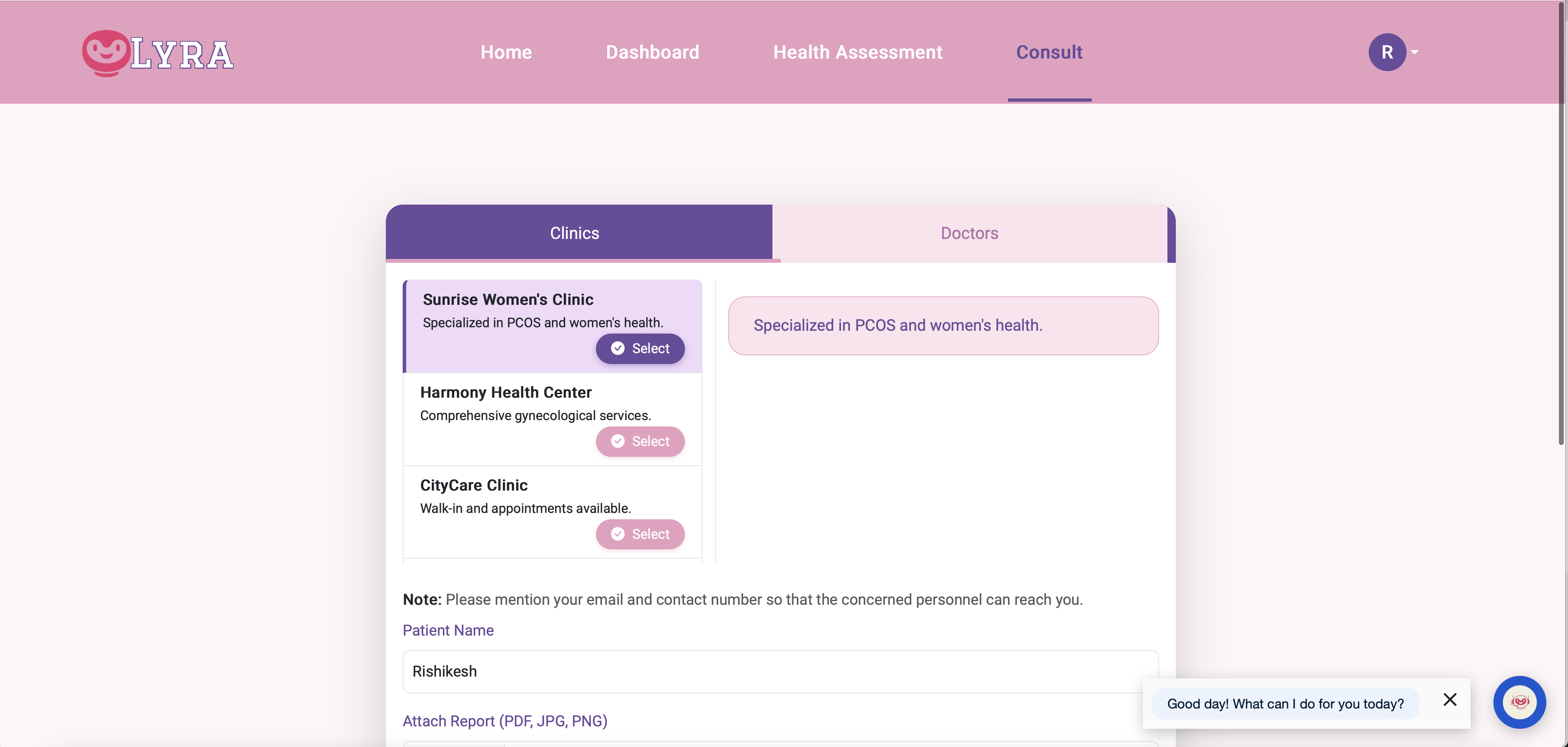Expand the profile dropdown arrow
This screenshot has width=1568, height=747.
[x=1415, y=53]
